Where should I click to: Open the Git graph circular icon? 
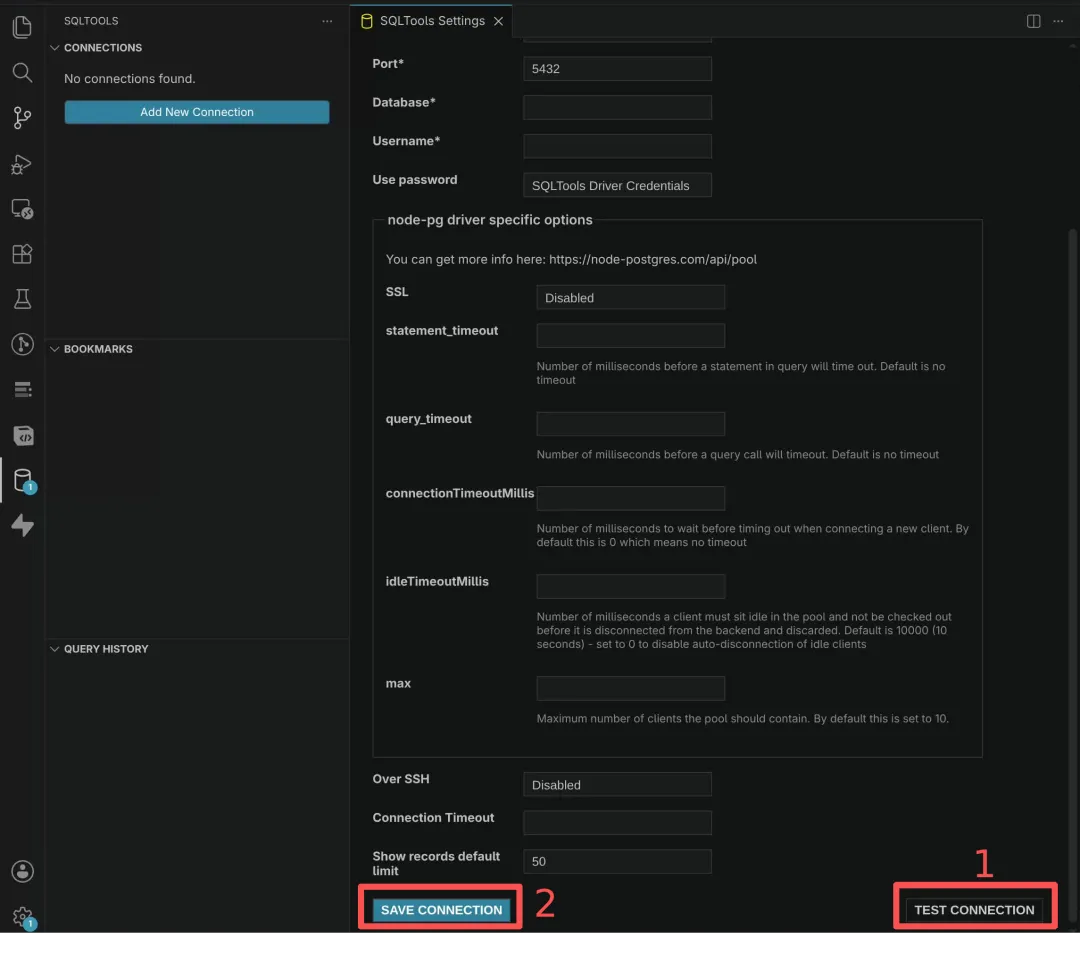(x=22, y=344)
